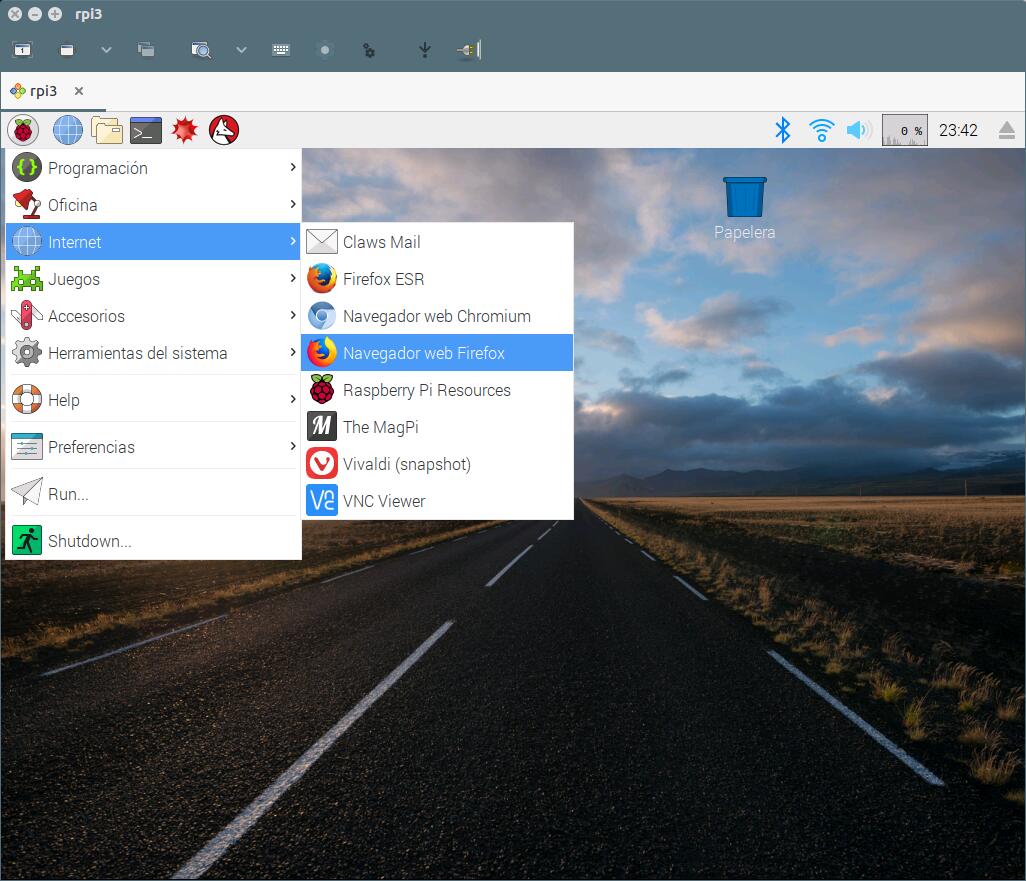Open the dropdown arrow next to scaled mode
Screen dimensions: 1026x881
(240, 49)
